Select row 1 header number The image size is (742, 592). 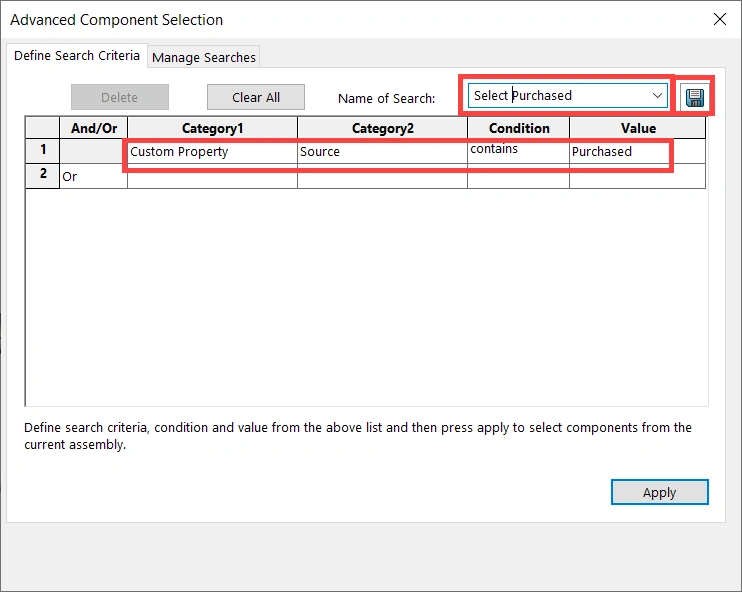click(x=43, y=152)
